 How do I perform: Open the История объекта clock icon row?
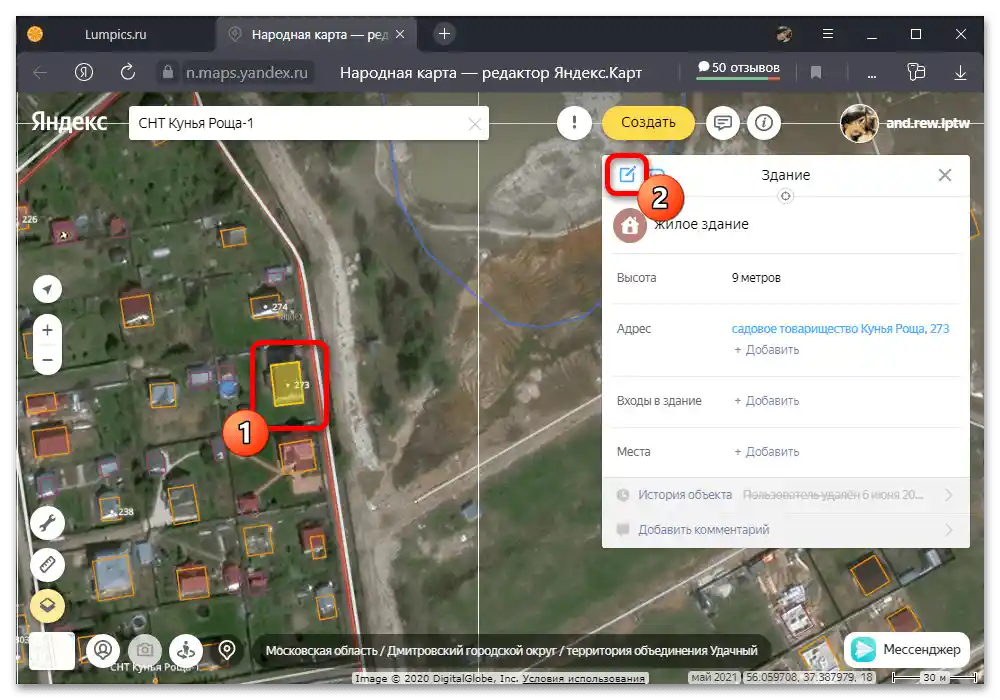click(x=623, y=495)
